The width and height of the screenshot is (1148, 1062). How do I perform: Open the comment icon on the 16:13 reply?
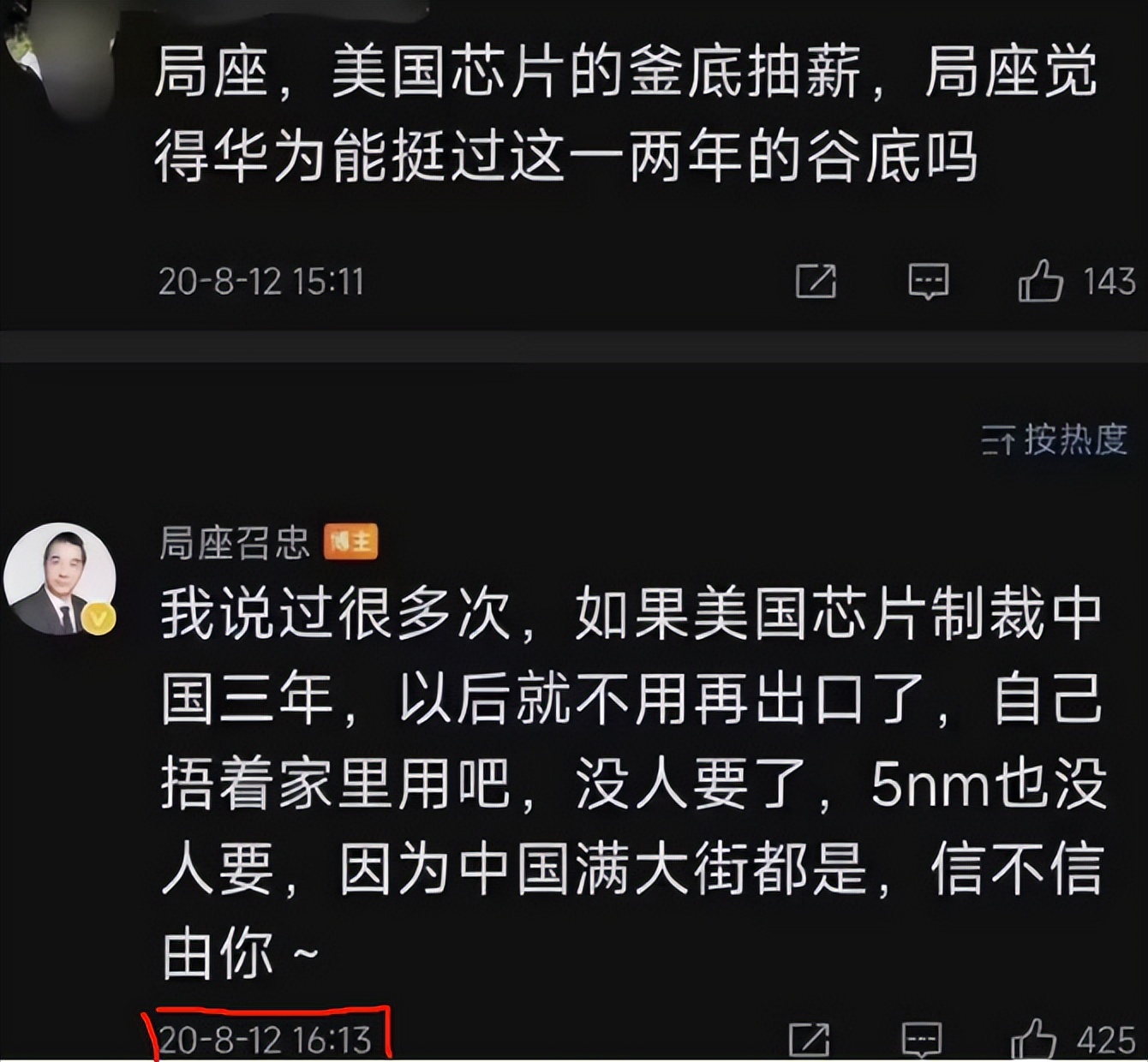click(922, 1040)
